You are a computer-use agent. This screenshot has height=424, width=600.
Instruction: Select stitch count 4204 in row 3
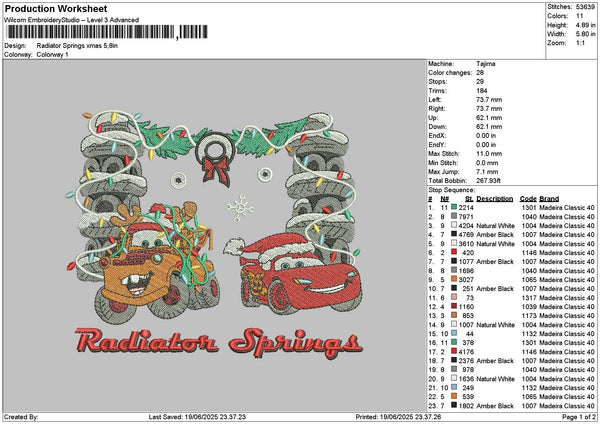pyautogui.click(x=466, y=226)
